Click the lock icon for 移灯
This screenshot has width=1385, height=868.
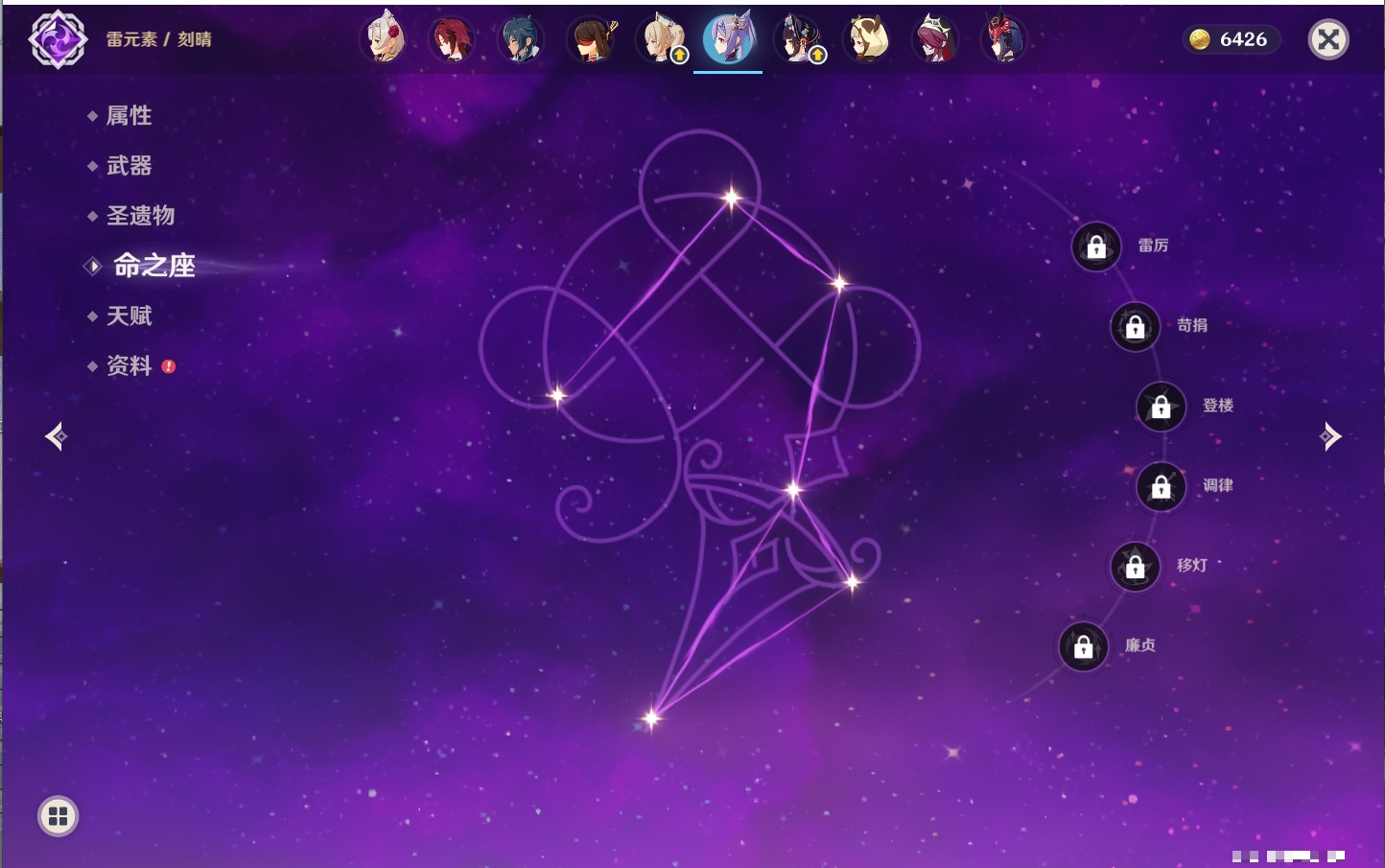(1136, 567)
